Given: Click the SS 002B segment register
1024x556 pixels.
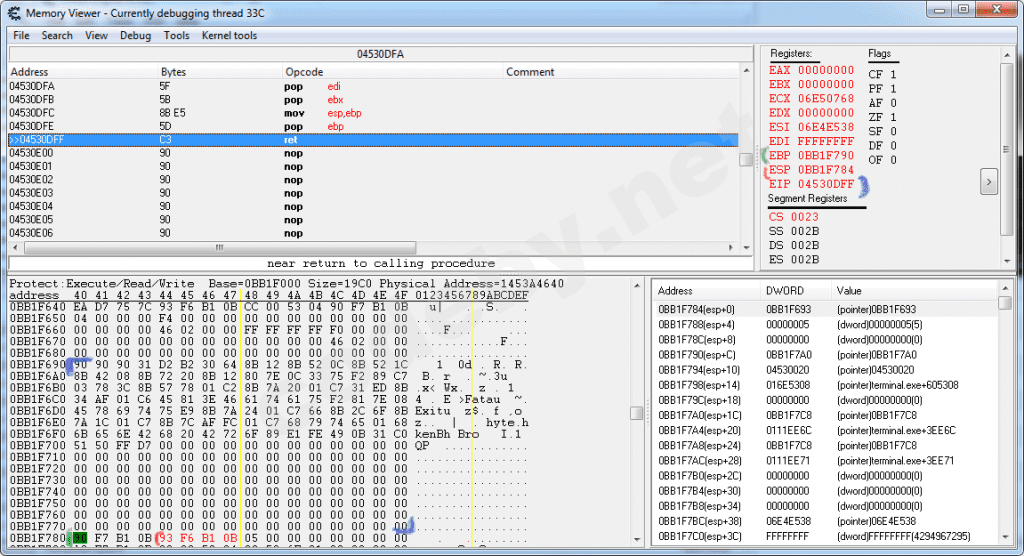Looking at the screenshot, I should (793, 231).
